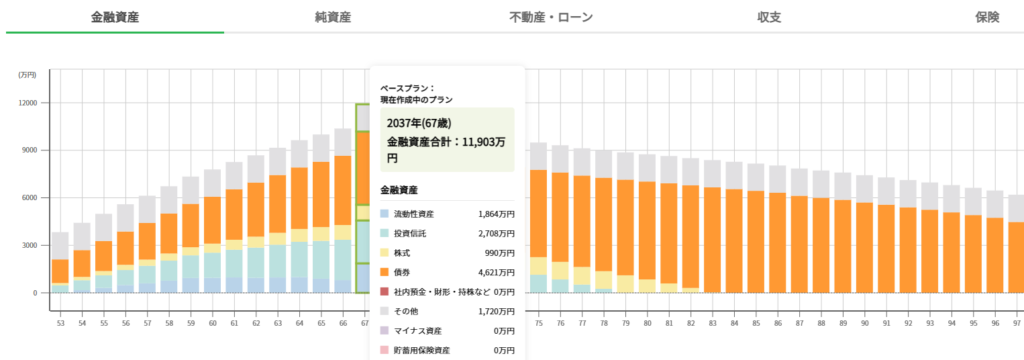Click the 2037年(67歳) tooltip heading

coord(419,123)
